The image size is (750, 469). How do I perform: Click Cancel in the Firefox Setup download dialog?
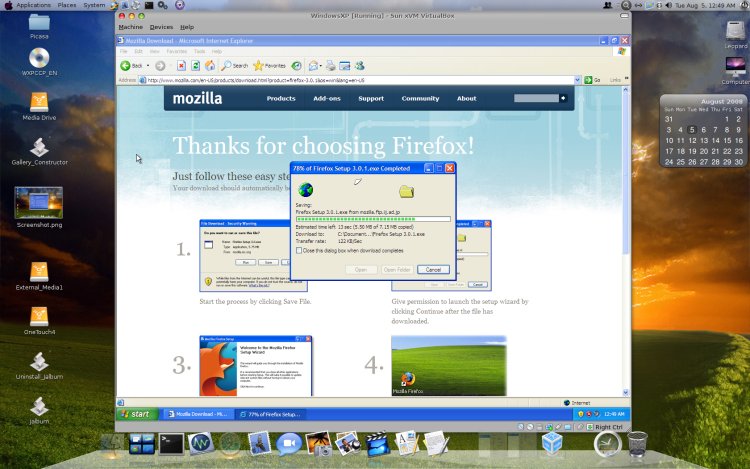(x=433, y=270)
